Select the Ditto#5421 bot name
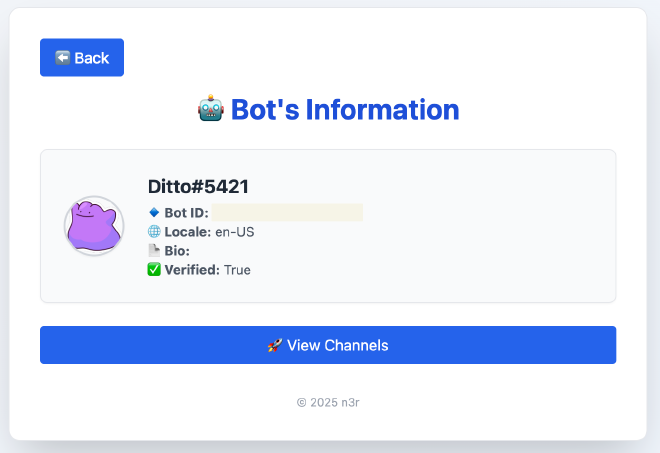 tap(198, 186)
